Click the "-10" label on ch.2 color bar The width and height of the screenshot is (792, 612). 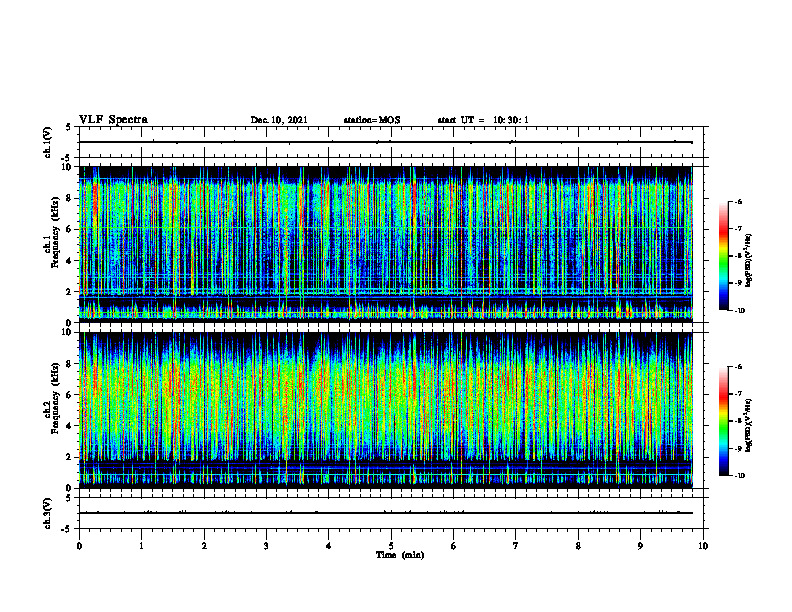[x=739, y=476]
